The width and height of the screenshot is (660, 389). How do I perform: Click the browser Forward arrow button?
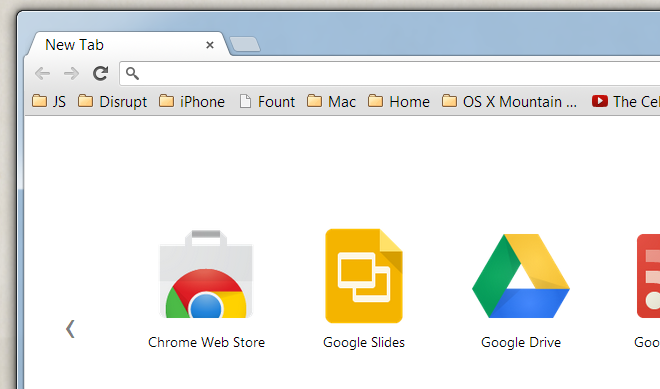click(71, 74)
